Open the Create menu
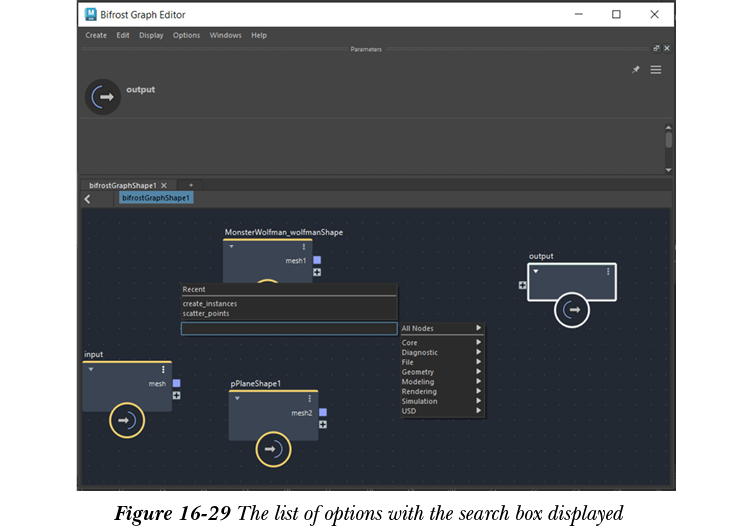The image size is (739, 531). 96,35
